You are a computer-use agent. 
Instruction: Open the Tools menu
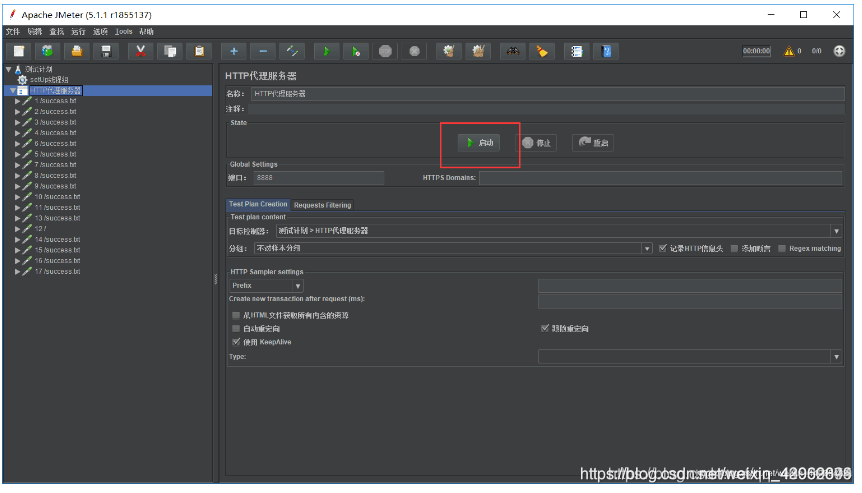pos(124,32)
